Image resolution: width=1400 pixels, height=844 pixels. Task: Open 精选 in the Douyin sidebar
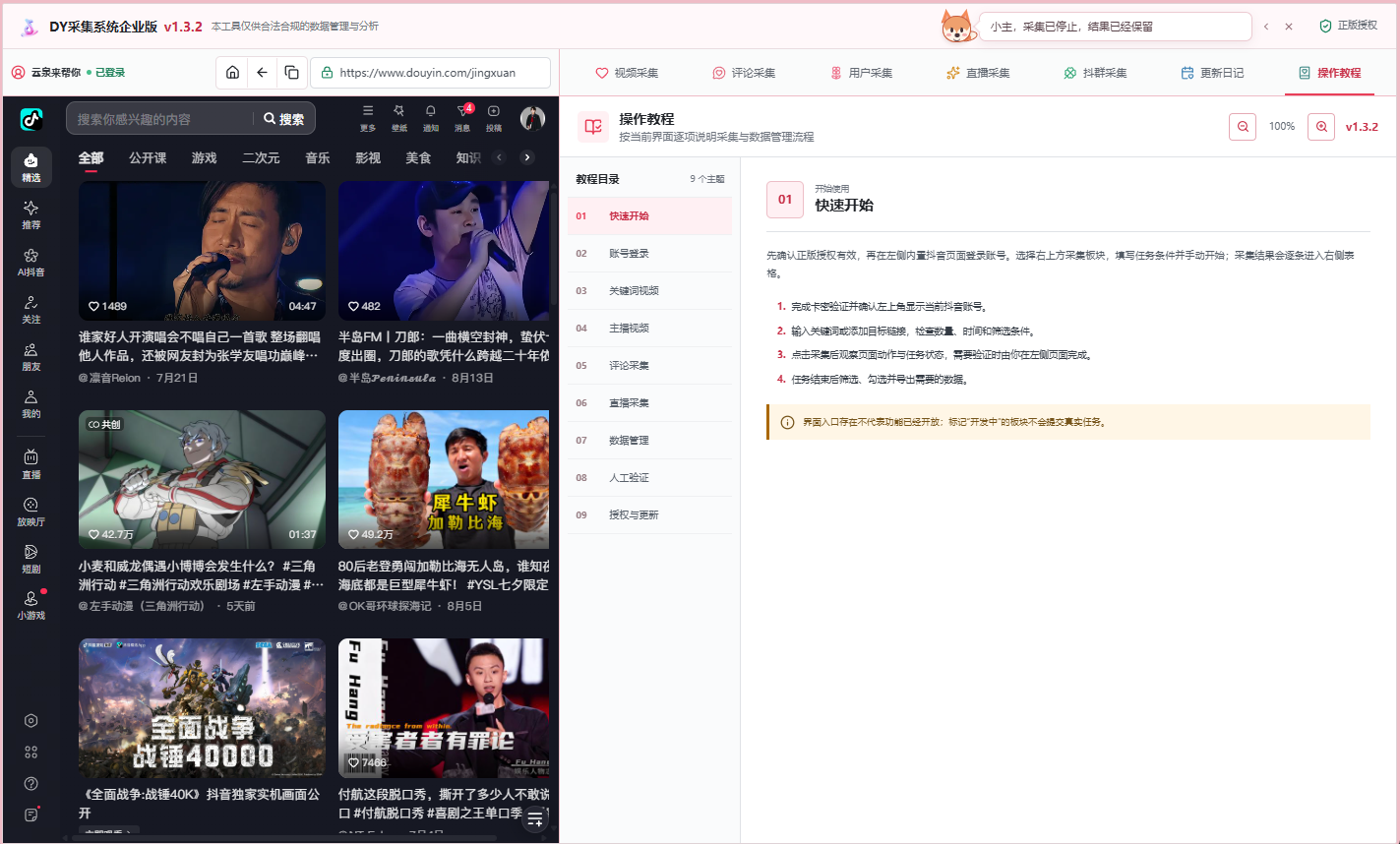pos(31,167)
